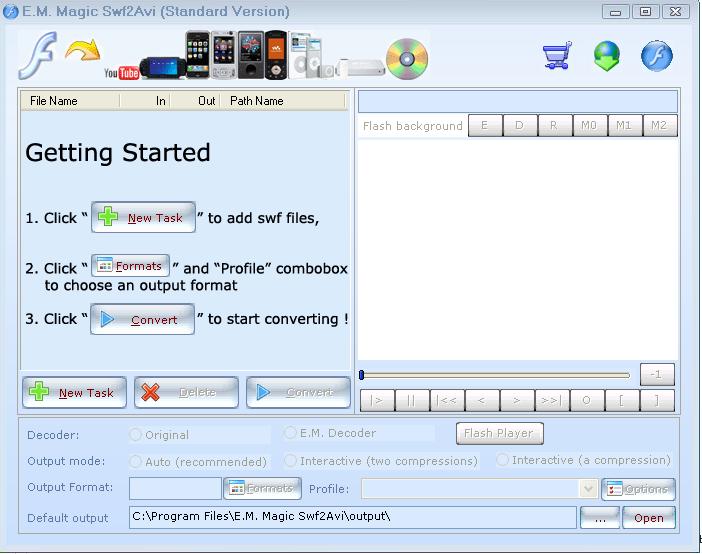Click green plus icon on bottom New Task
702x554 pixels.
coord(39,391)
